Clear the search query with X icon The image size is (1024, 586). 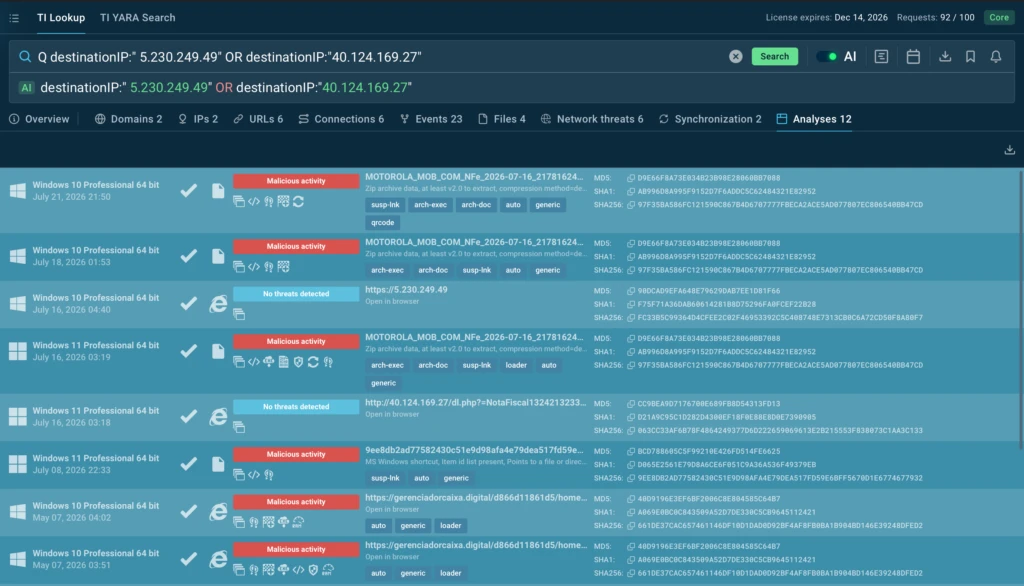click(x=735, y=57)
